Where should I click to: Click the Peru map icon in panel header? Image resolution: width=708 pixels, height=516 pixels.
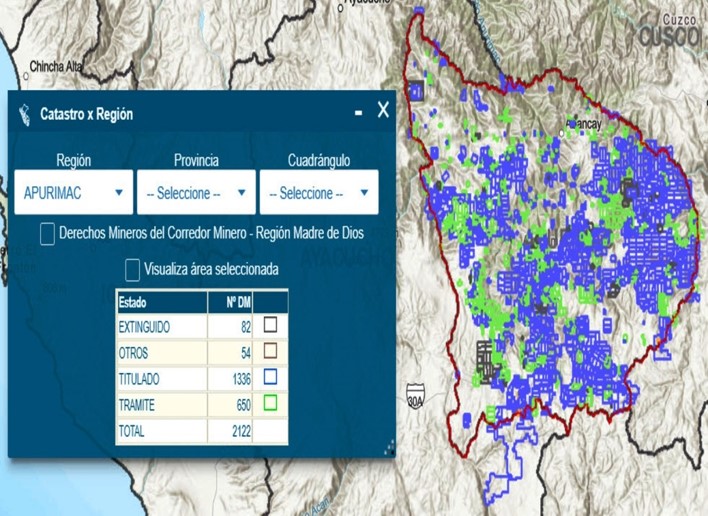[x=25, y=113]
